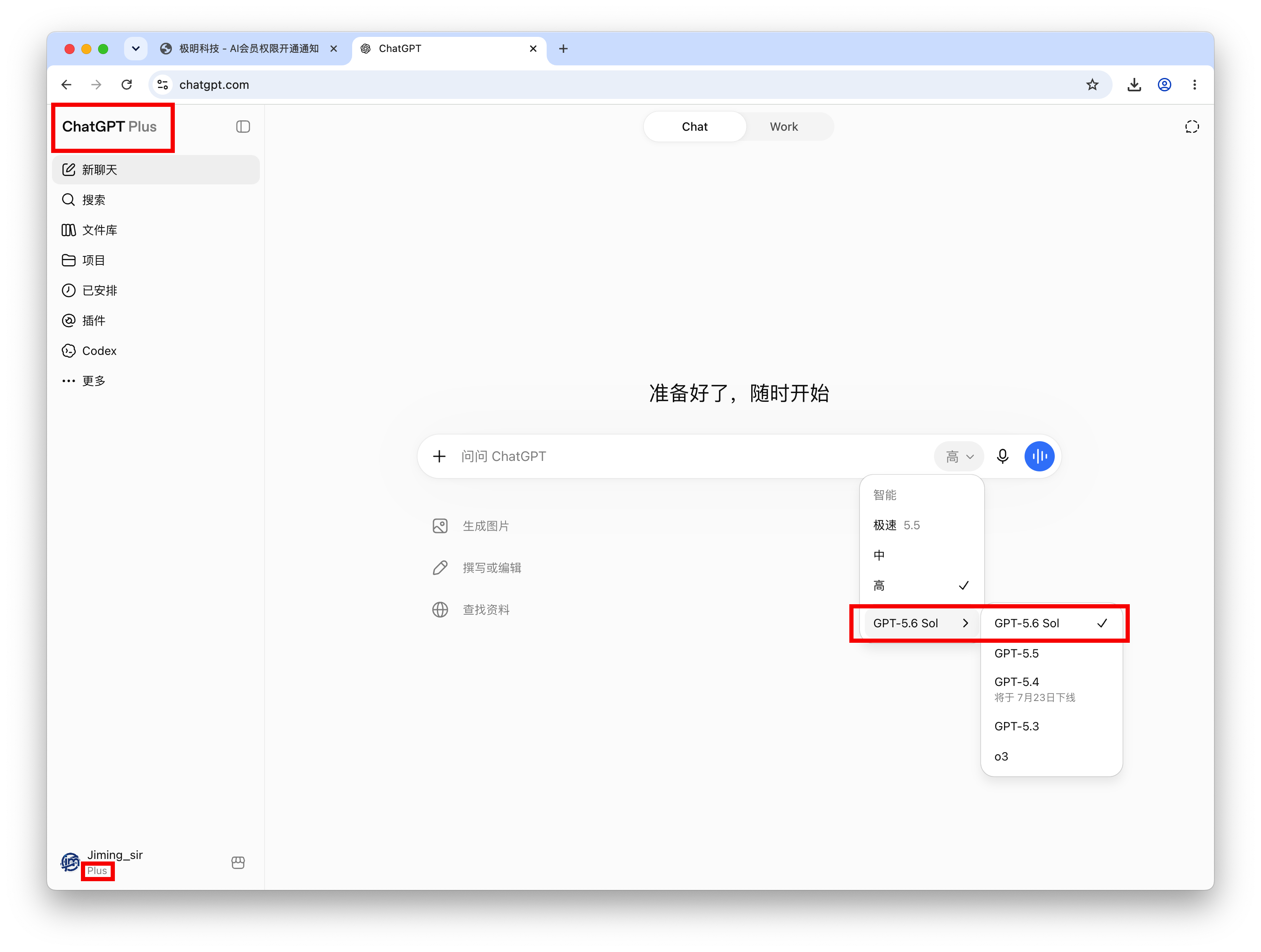The height and width of the screenshot is (952, 1261).
Task: Open Chrome profile icon
Action: point(1164,84)
